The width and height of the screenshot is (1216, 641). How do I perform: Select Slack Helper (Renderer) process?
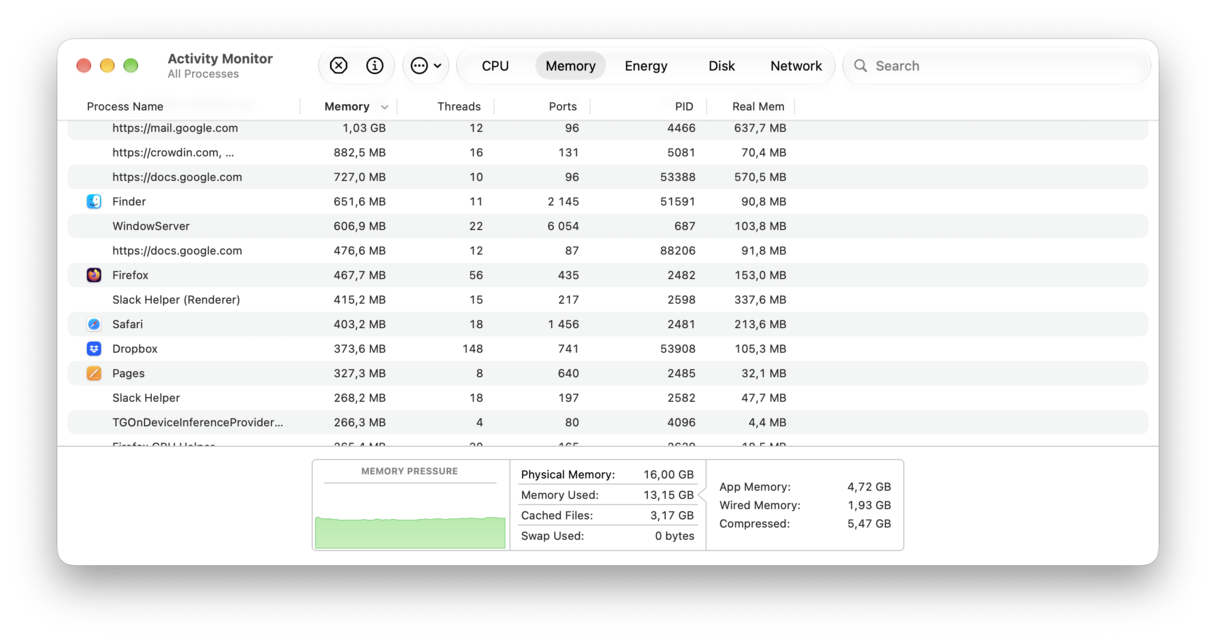coord(608,300)
